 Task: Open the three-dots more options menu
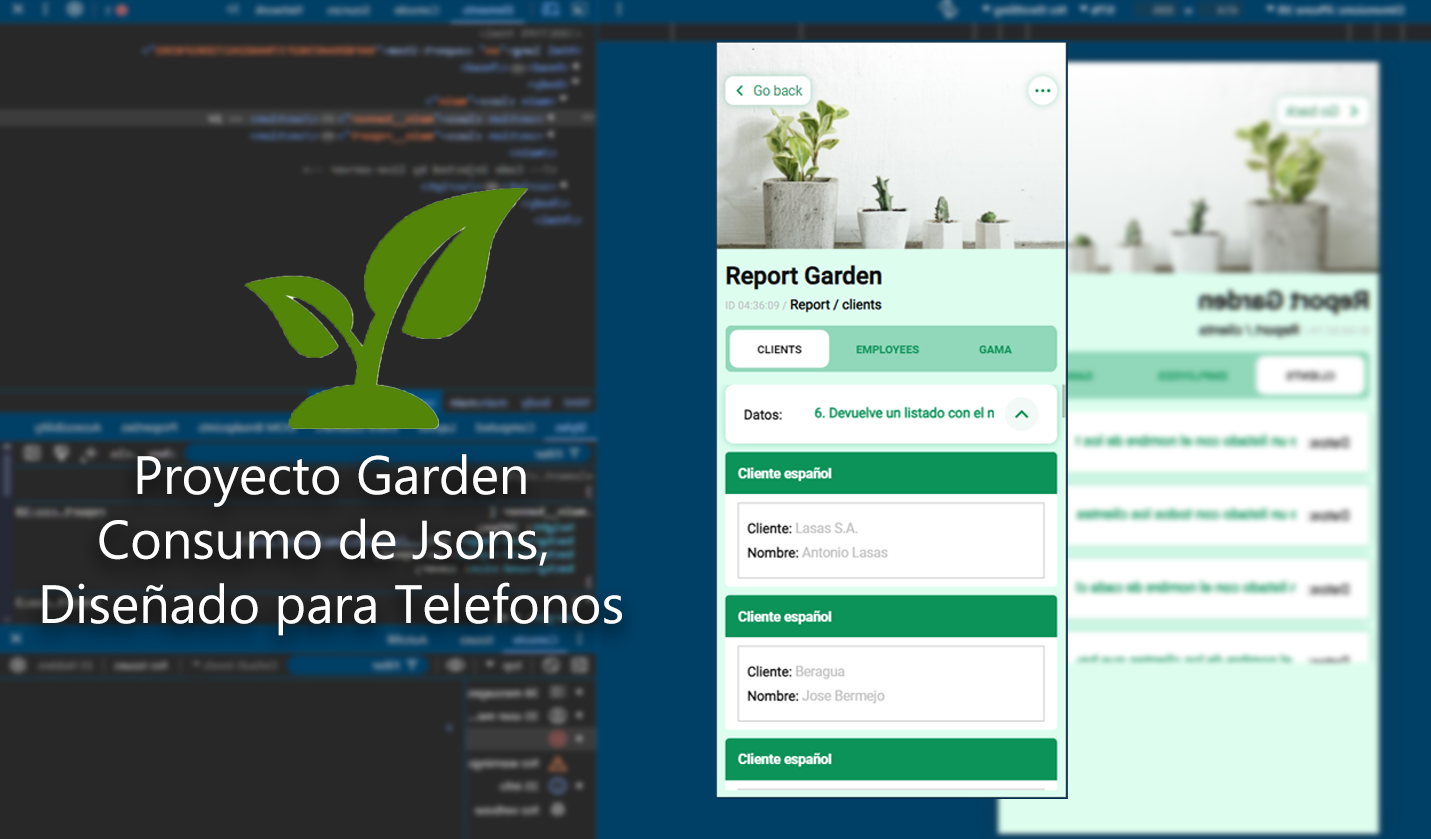1042,91
